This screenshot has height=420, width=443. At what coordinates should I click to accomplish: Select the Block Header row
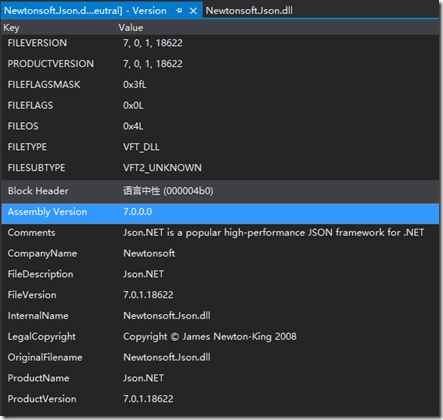click(220, 191)
